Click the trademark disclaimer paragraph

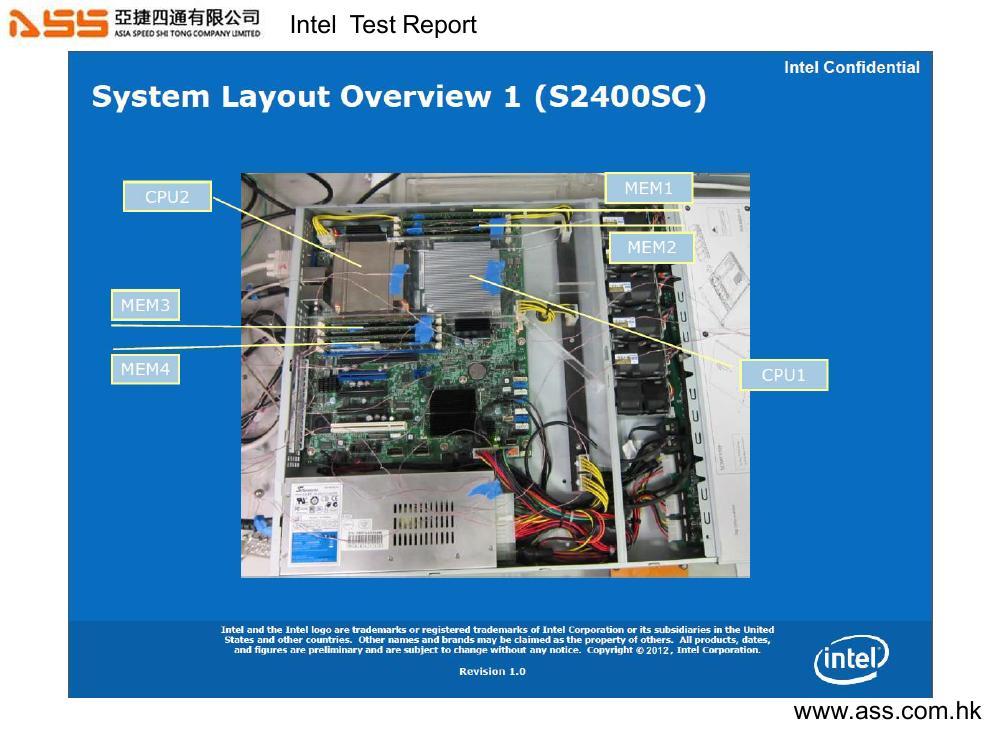click(x=497, y=640)
